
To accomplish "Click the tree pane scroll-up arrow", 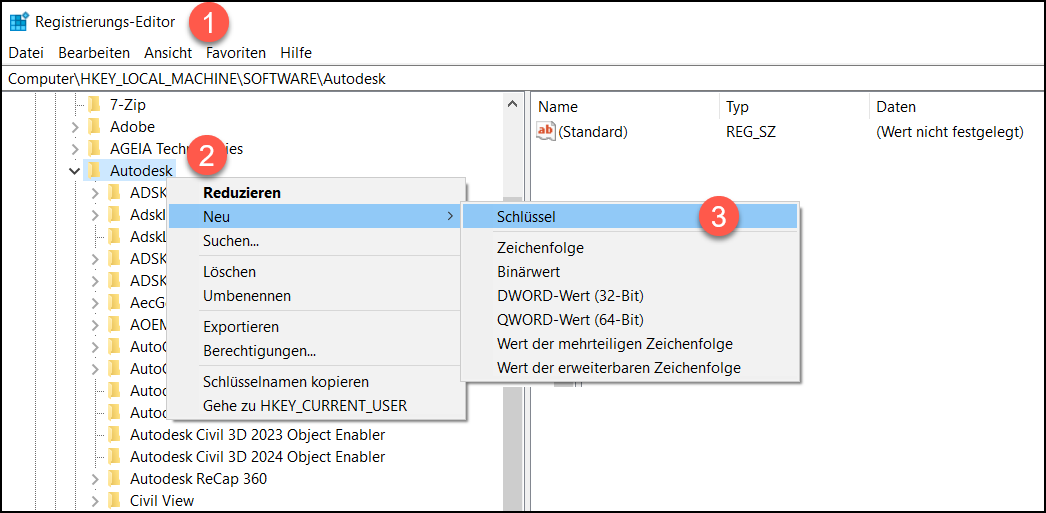I will [x=513, y=105].
